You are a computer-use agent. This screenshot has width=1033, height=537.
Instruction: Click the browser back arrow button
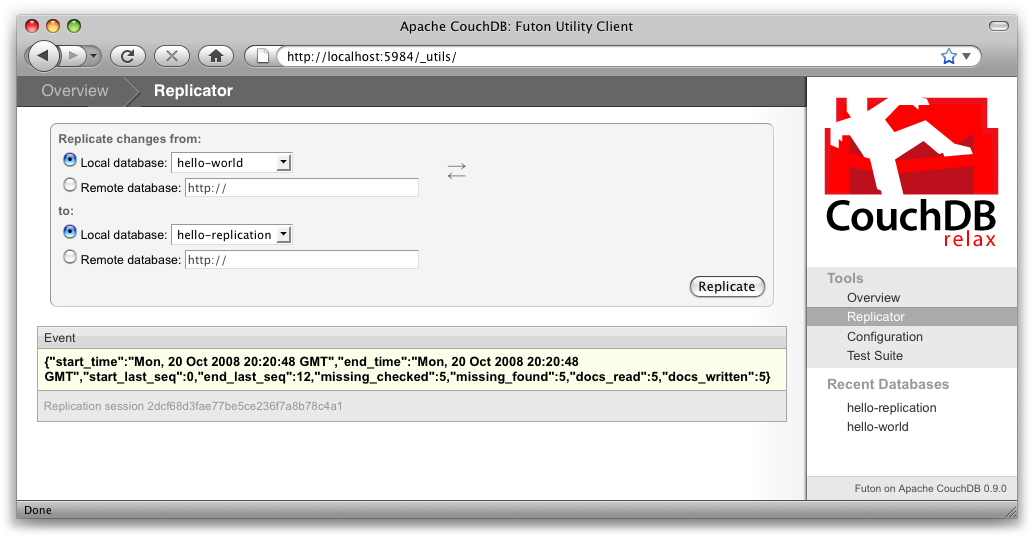(x=43, y=56)
